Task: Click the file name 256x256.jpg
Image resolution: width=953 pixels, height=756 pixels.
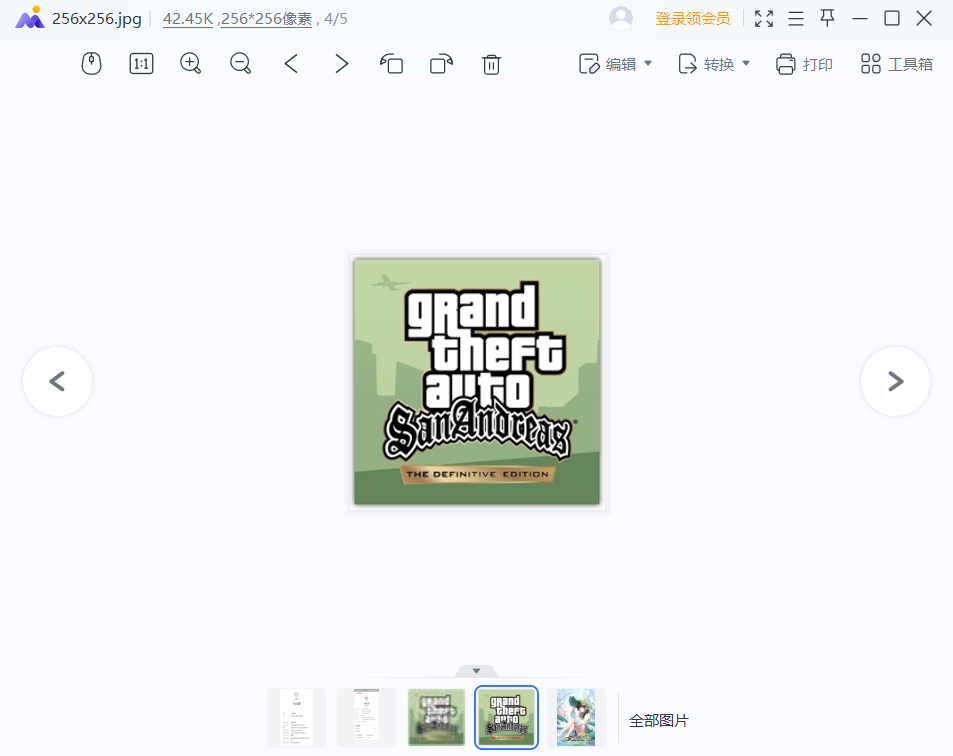Action: (x=97, y=19)
